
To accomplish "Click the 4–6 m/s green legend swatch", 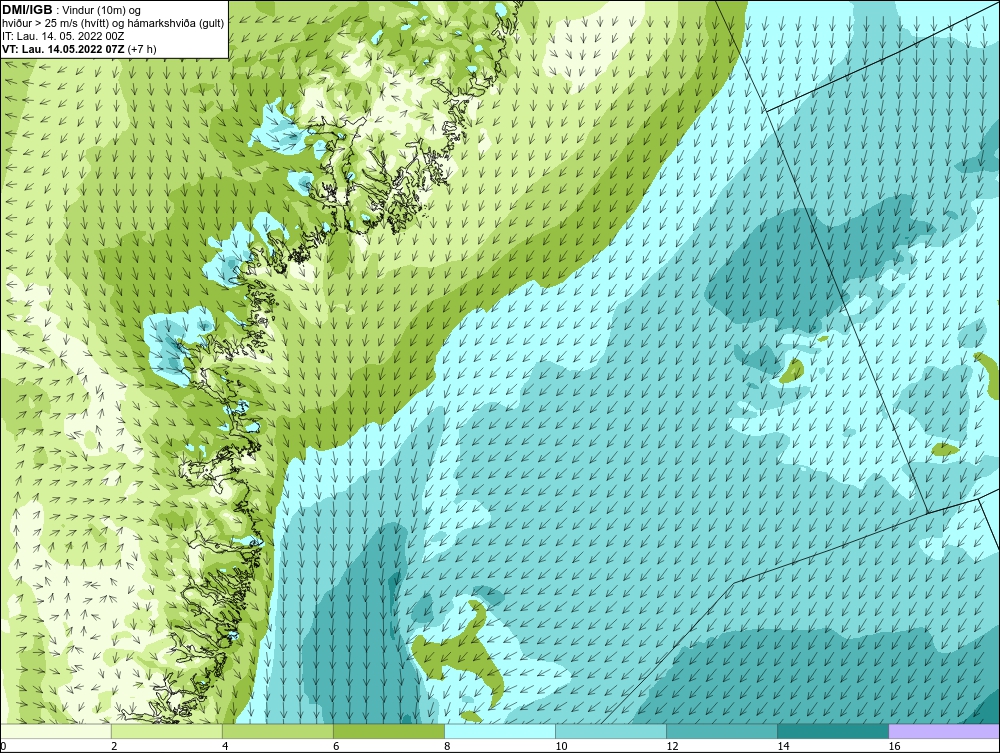I will click(x=277, y=731).
